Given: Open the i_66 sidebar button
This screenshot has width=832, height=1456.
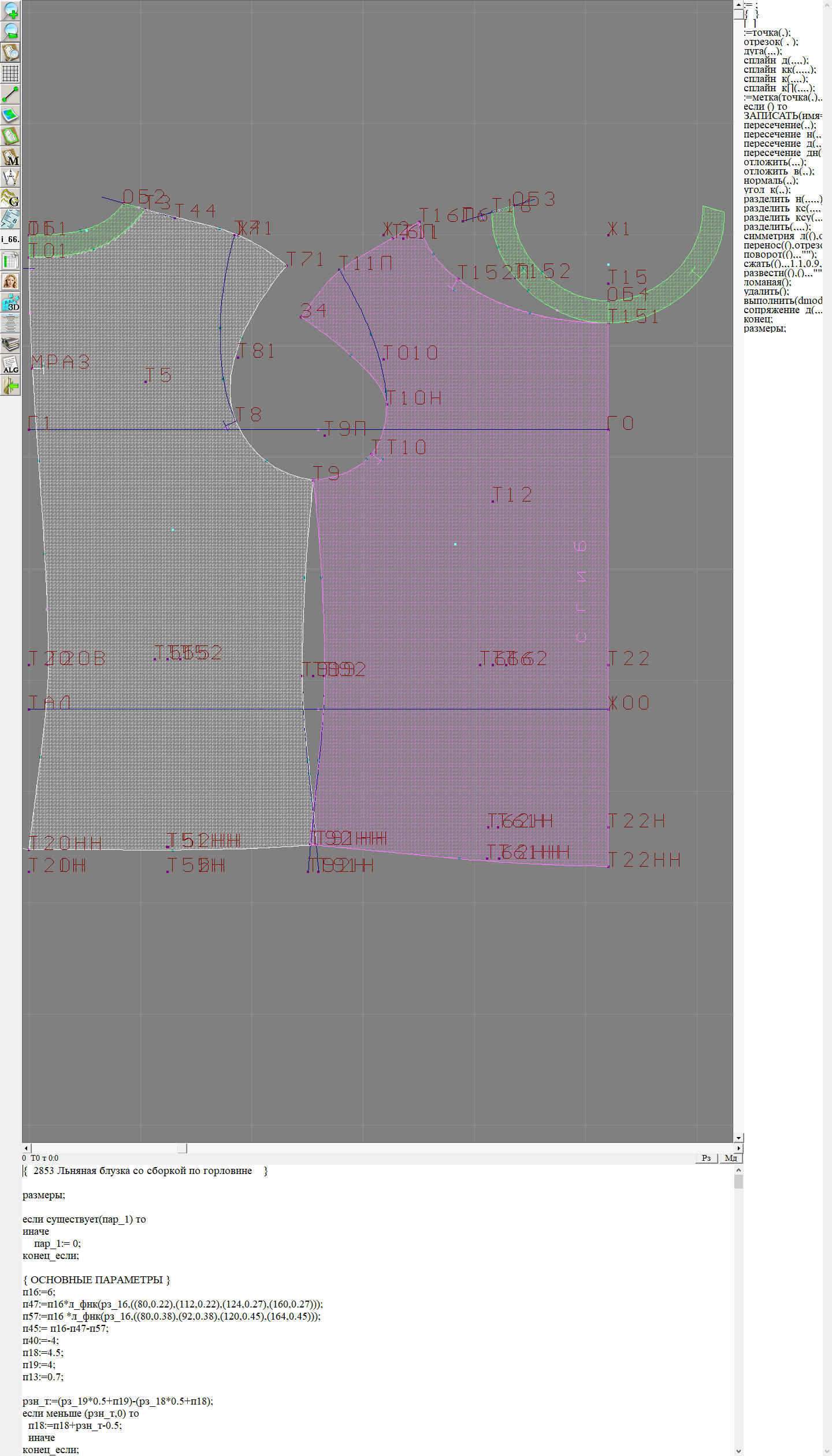Looking at the screenshot, I should coord(10,239).
